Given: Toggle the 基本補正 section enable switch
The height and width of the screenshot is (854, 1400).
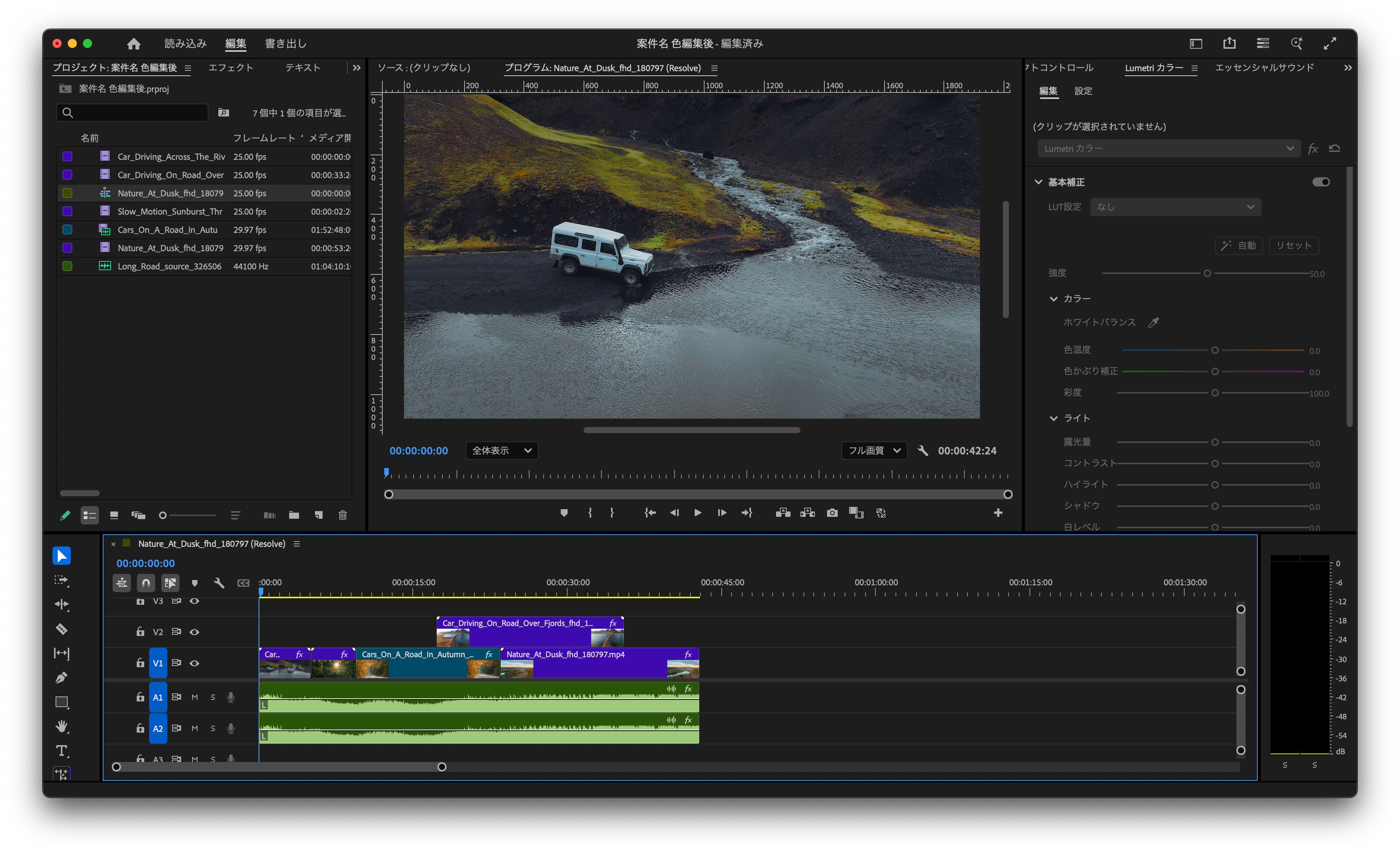Looking at the screenshot, I should click(1320, 182).
